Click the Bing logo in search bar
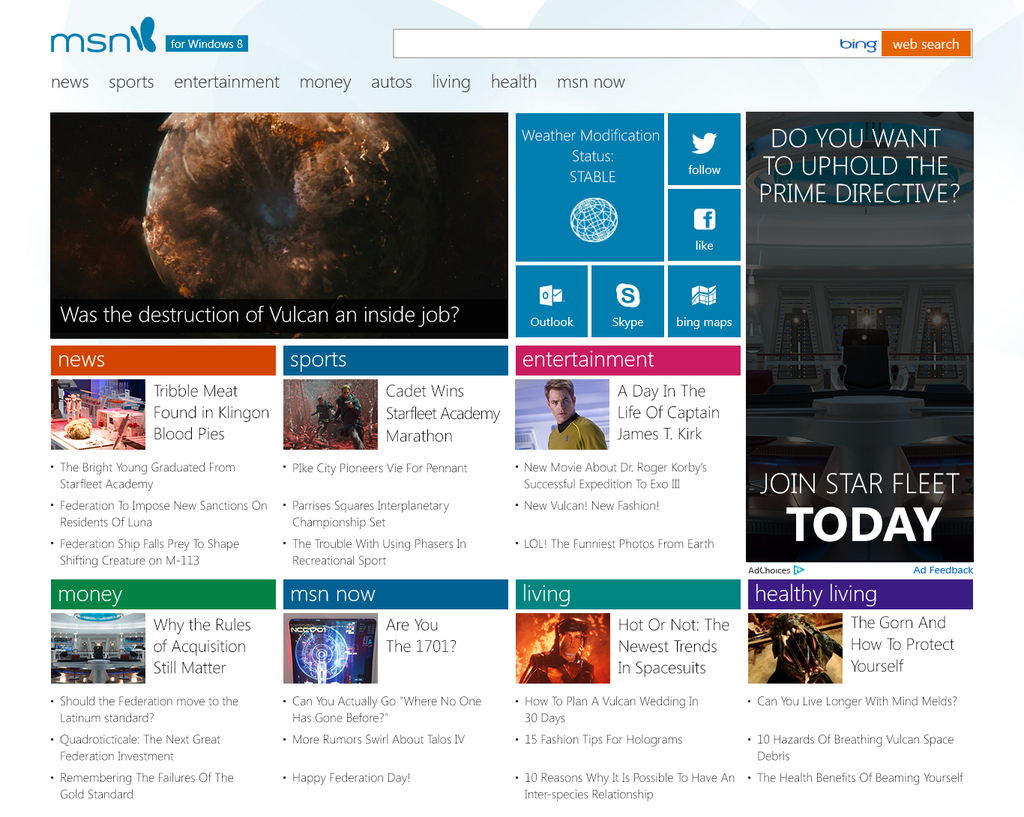 858,44
